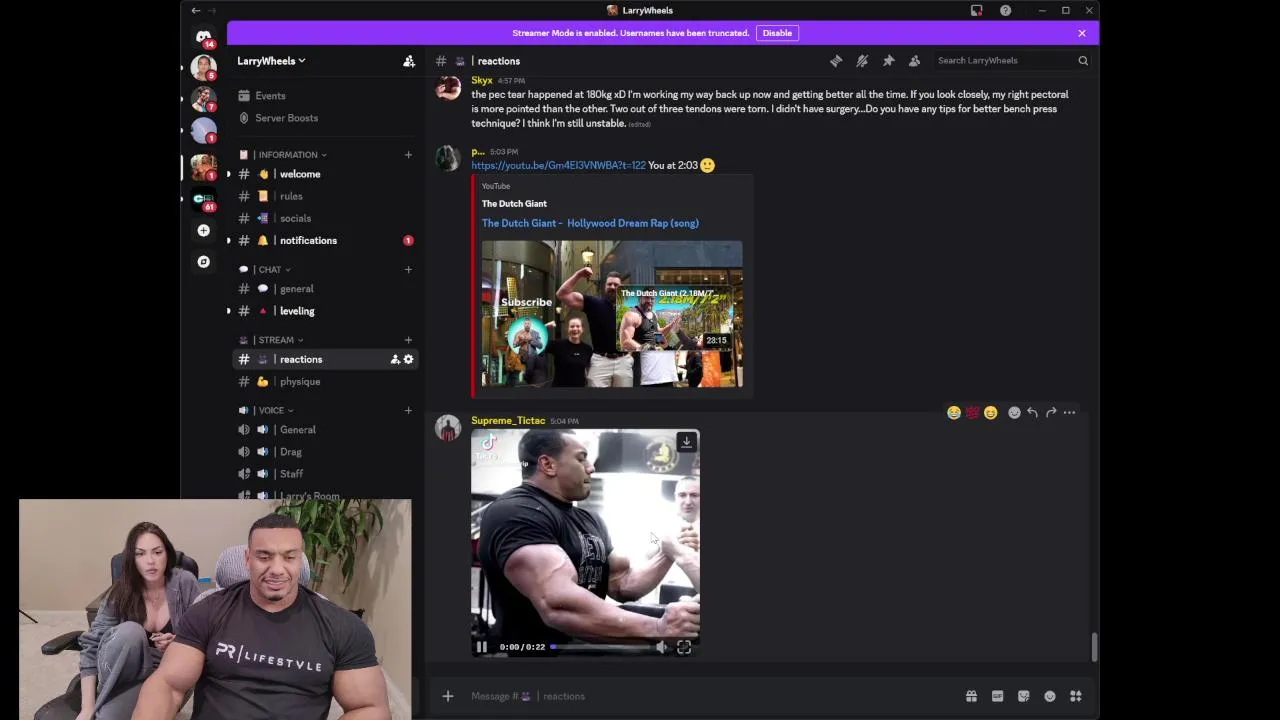
Task: Click the Supreme_Tictac username
Action: click(x=508, y=421)
